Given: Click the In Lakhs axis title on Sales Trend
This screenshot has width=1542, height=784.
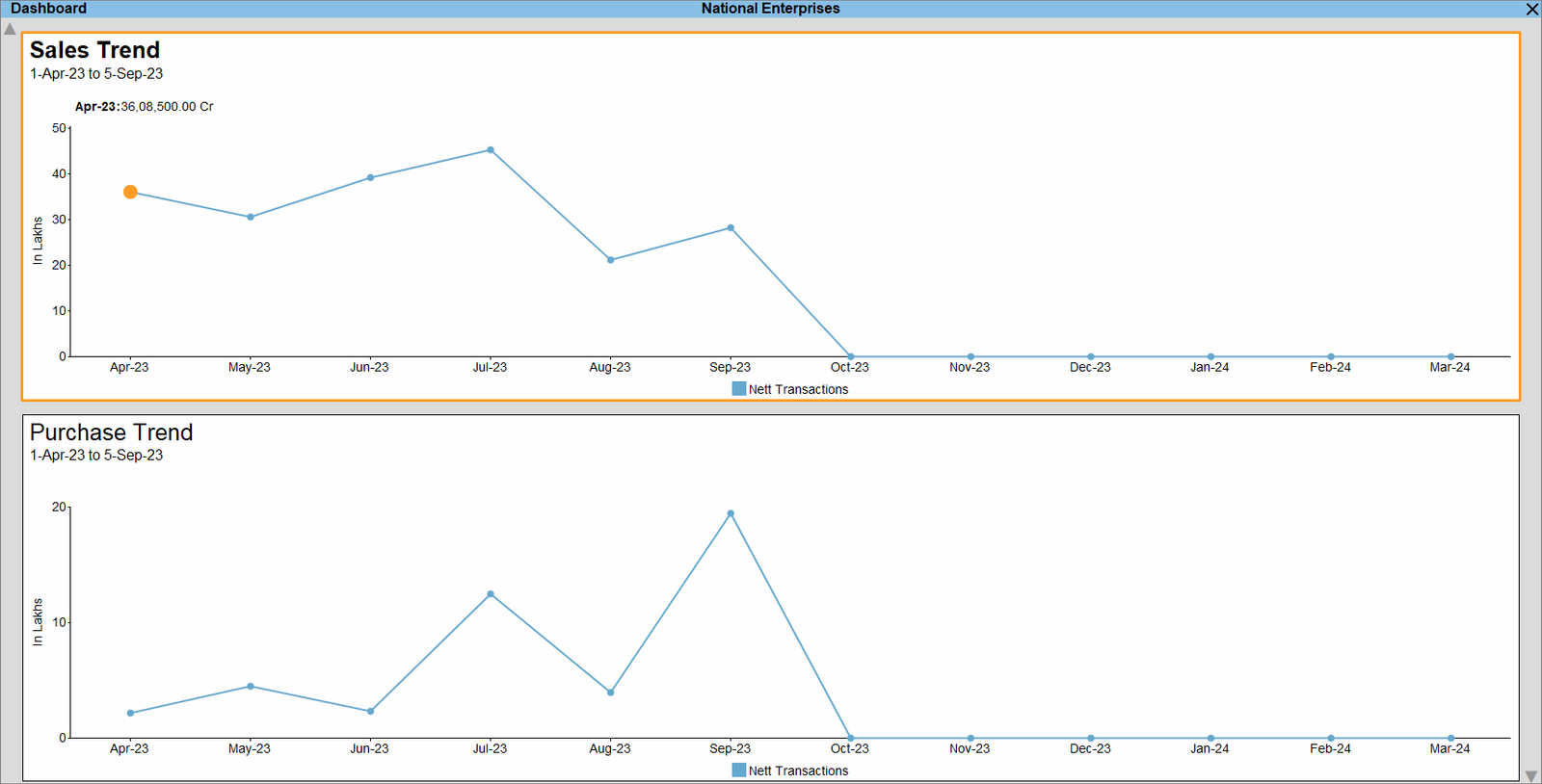Looking at the screenshot, I should point(38,241).
